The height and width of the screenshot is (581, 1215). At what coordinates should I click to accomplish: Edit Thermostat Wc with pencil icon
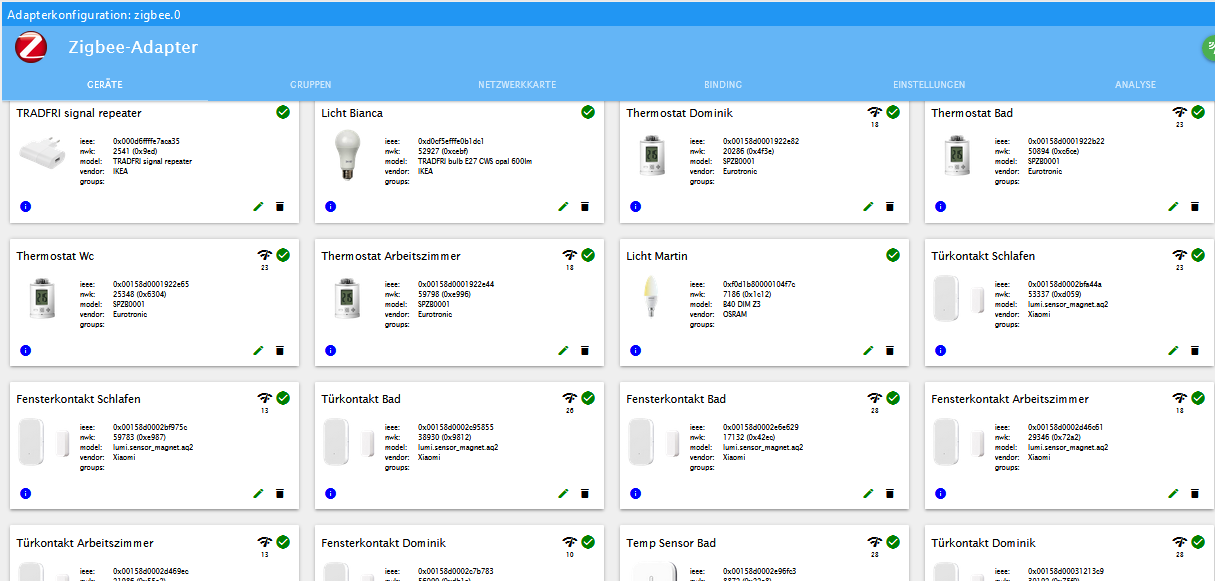click(x=258, y=350)
